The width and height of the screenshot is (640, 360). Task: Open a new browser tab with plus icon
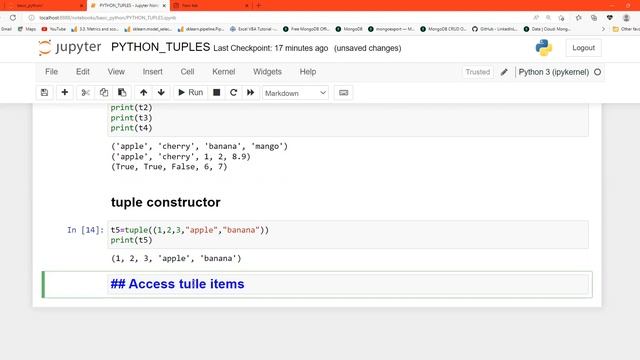pos(258,6)
